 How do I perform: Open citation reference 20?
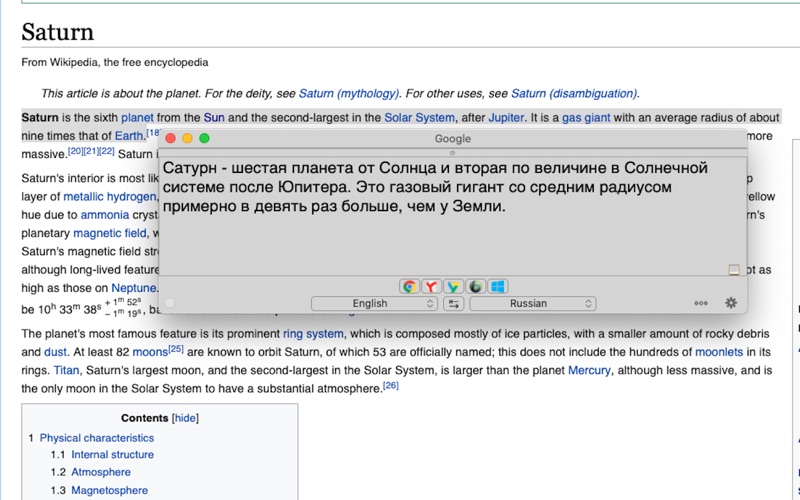pyautogui.click(x=75, y=151)
